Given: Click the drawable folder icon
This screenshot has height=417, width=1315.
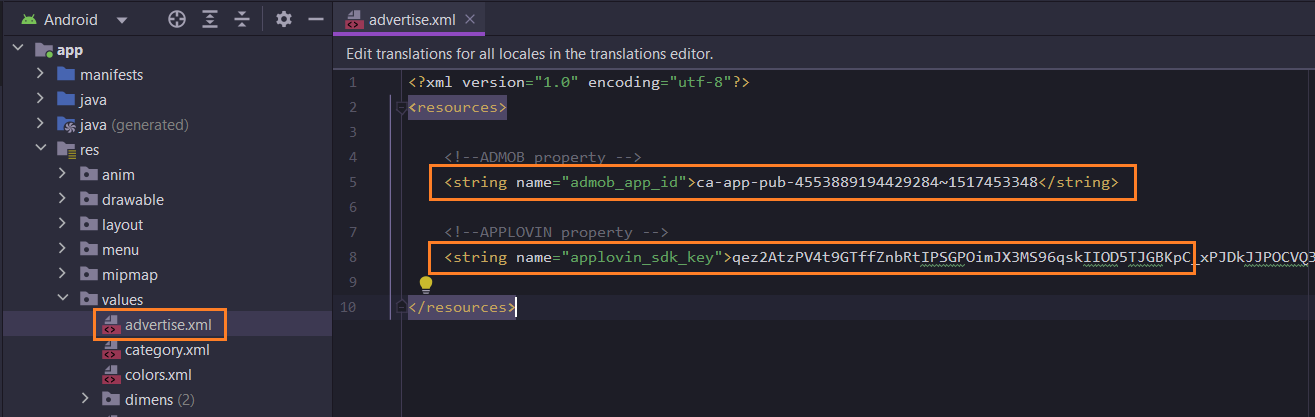Looking at the screenshot, I should 89,199.
